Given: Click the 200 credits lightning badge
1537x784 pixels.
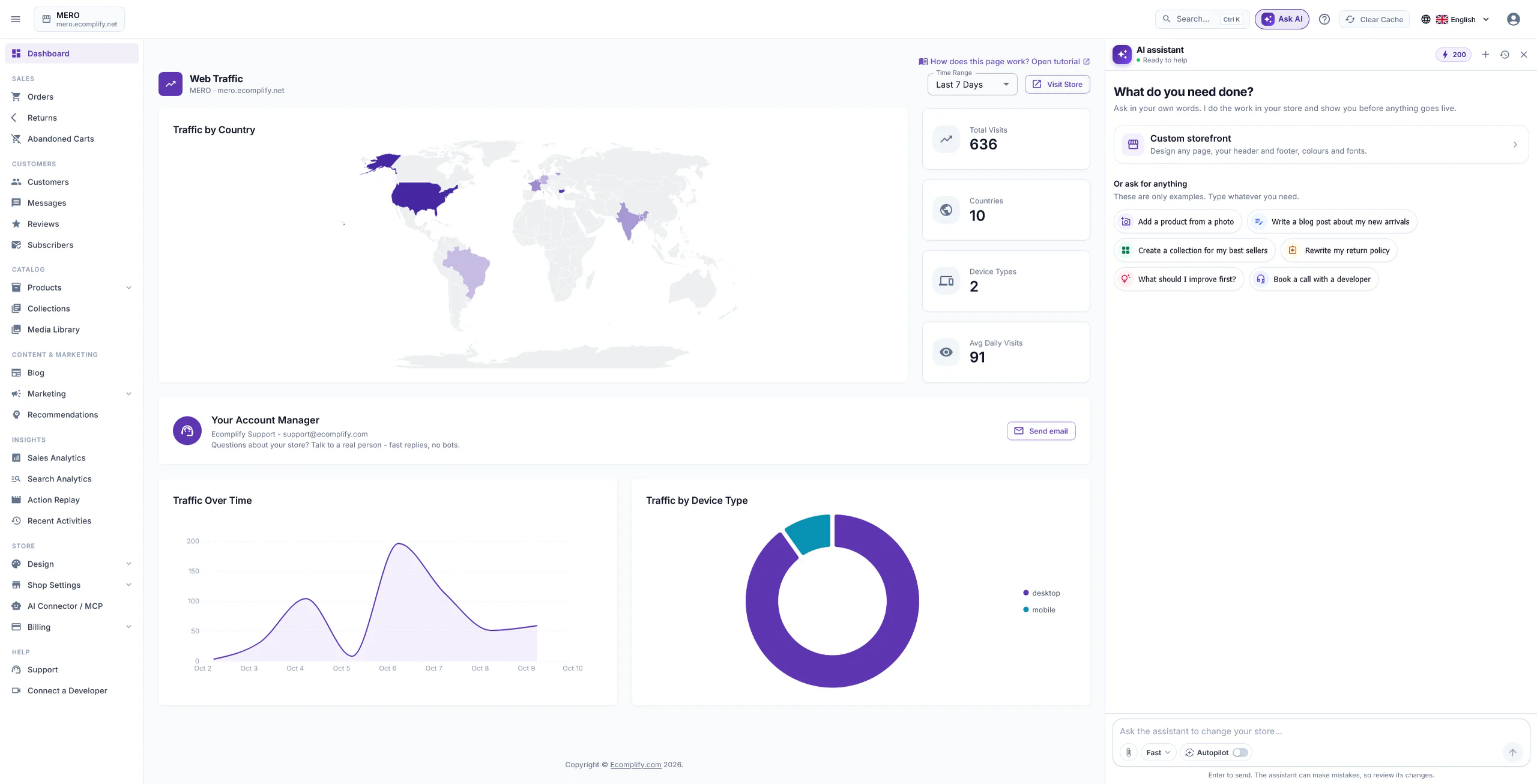Looking at the screenshot, I should (x=1453, y=55).
